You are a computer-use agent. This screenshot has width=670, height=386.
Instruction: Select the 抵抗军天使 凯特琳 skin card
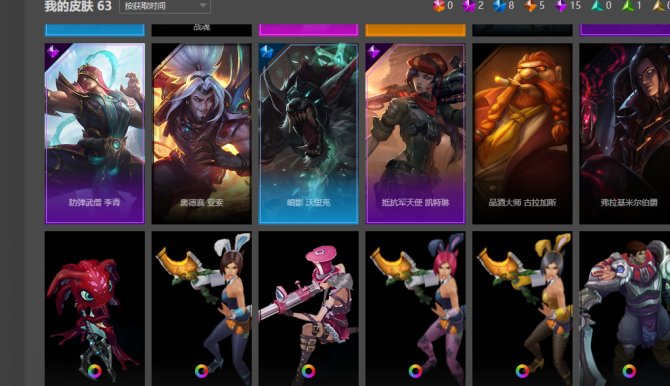[x=415, y=133]
